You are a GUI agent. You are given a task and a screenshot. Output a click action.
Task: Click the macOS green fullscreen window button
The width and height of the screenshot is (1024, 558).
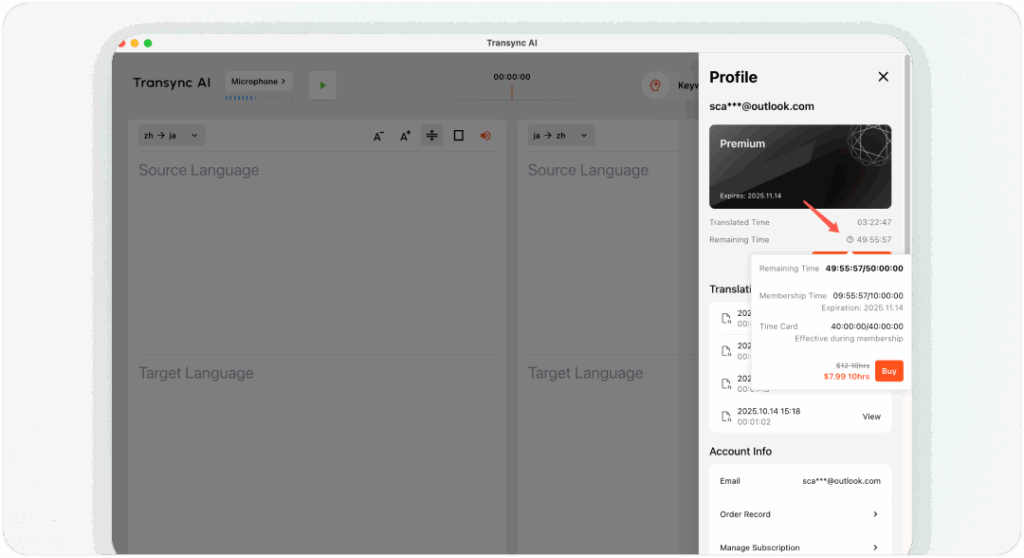tap(148, 43)
